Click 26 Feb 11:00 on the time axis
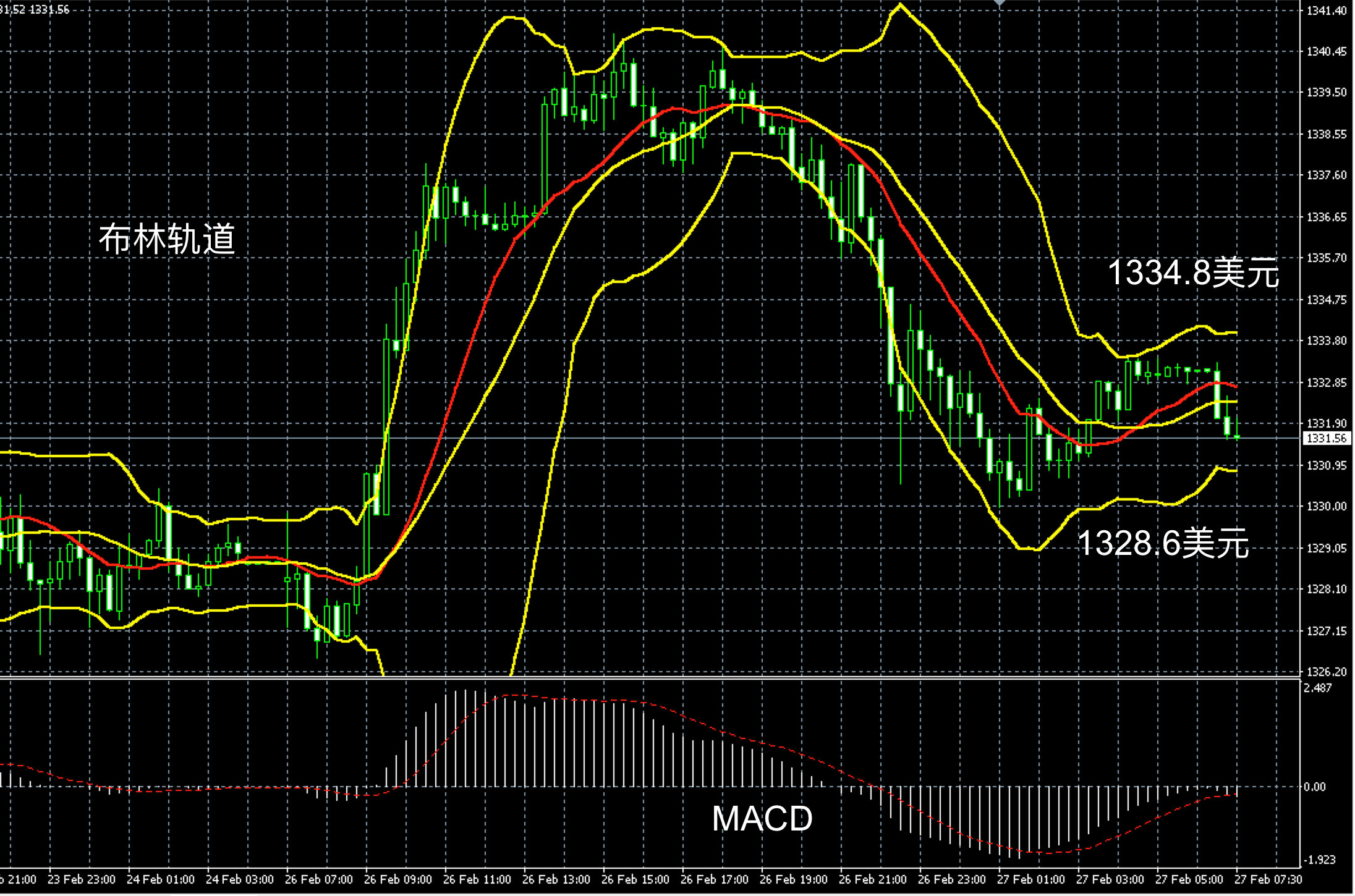The image size is (1355, 896). point(477,879)
